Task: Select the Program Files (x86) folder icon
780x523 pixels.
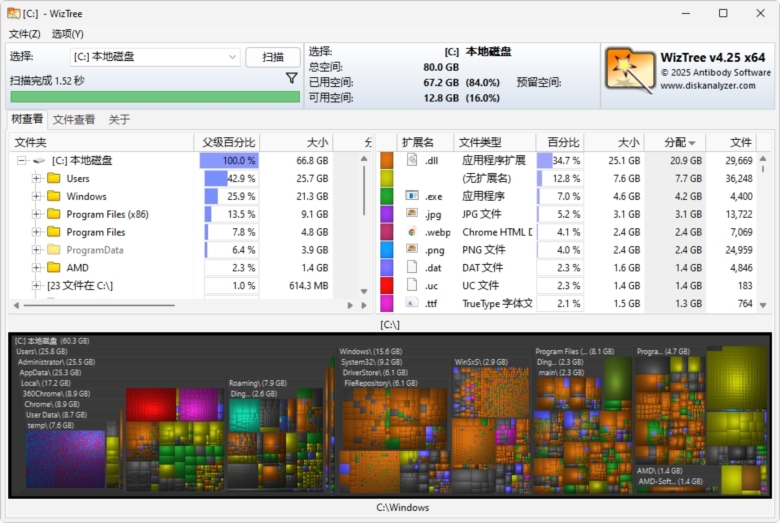Action: pos(54,214)
